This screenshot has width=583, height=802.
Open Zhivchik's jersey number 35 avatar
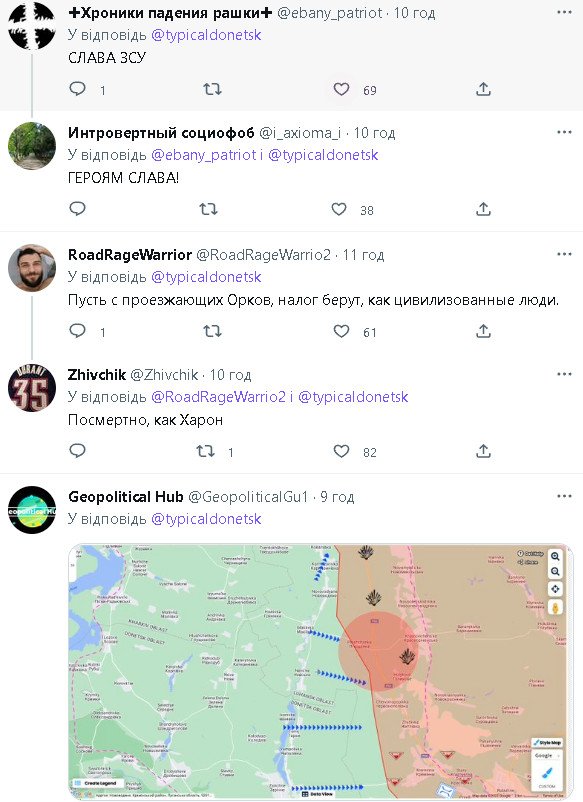(x=32, y=388)
